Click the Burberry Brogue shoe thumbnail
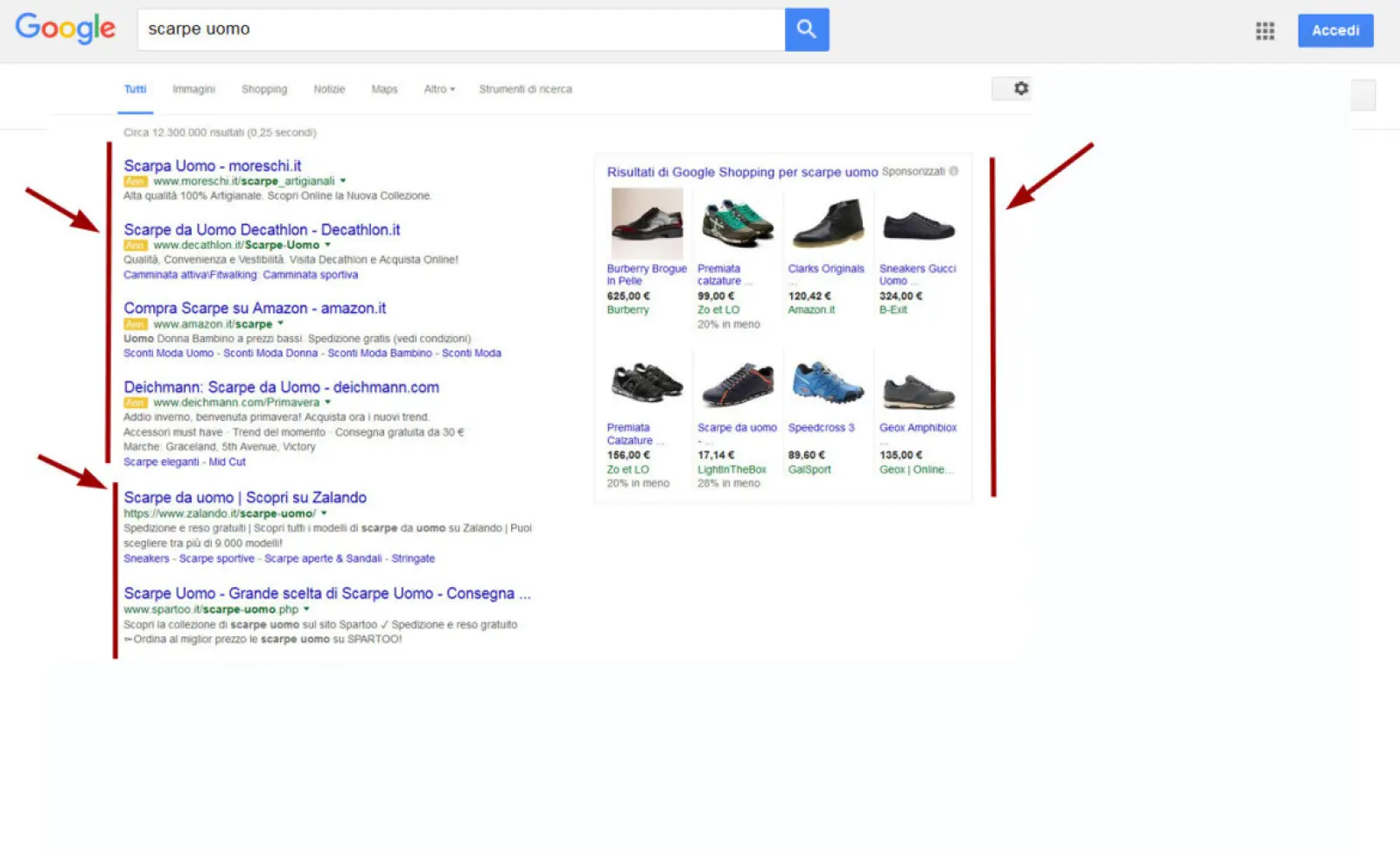1400x854 pixels. tap(647, 223)
